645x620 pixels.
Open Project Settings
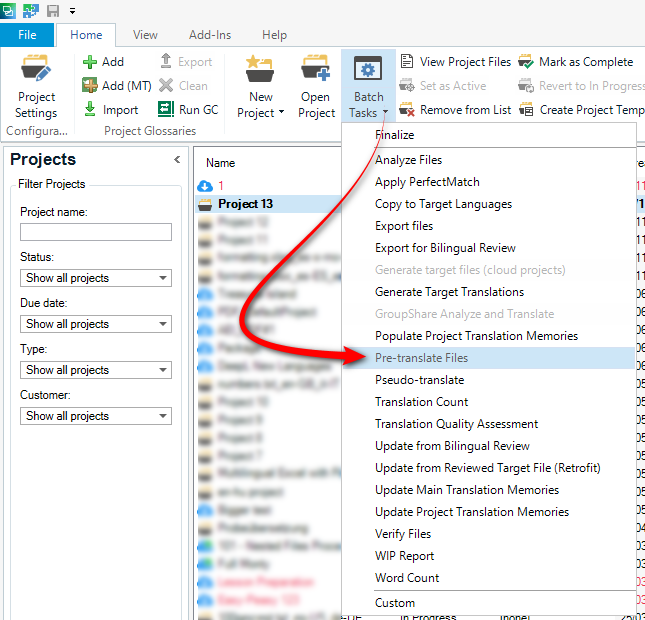click(x=36, y=87)
